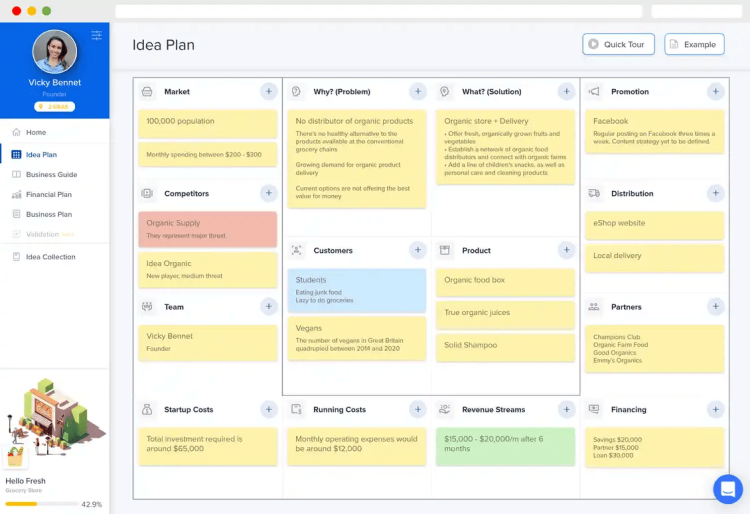Viewport: 750px width, 514px height.
Task: Open the Example button
Action: 694,44
